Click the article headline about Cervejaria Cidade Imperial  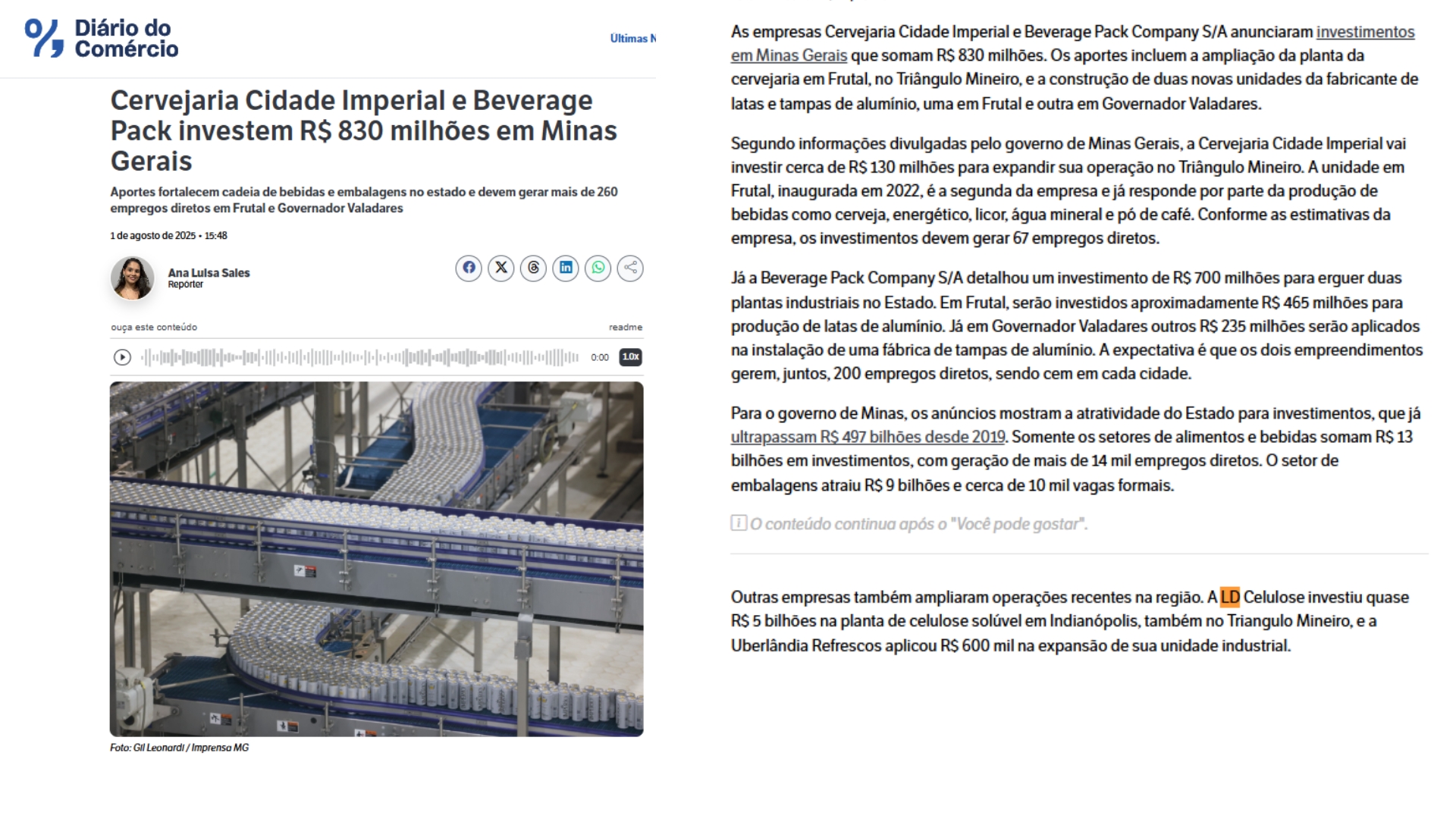click(363, 130)
